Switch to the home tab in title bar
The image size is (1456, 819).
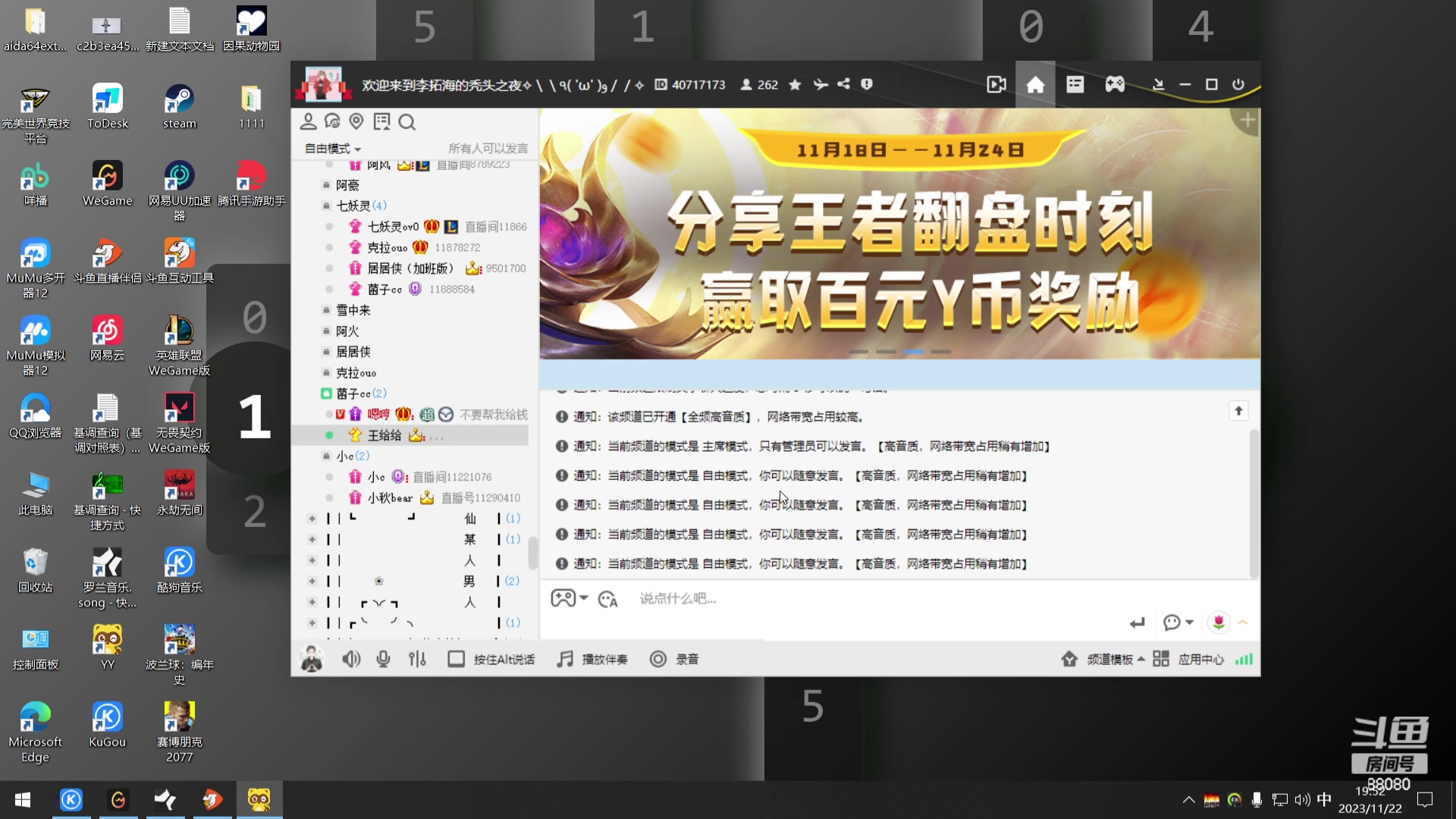(x=1035, y=84)
